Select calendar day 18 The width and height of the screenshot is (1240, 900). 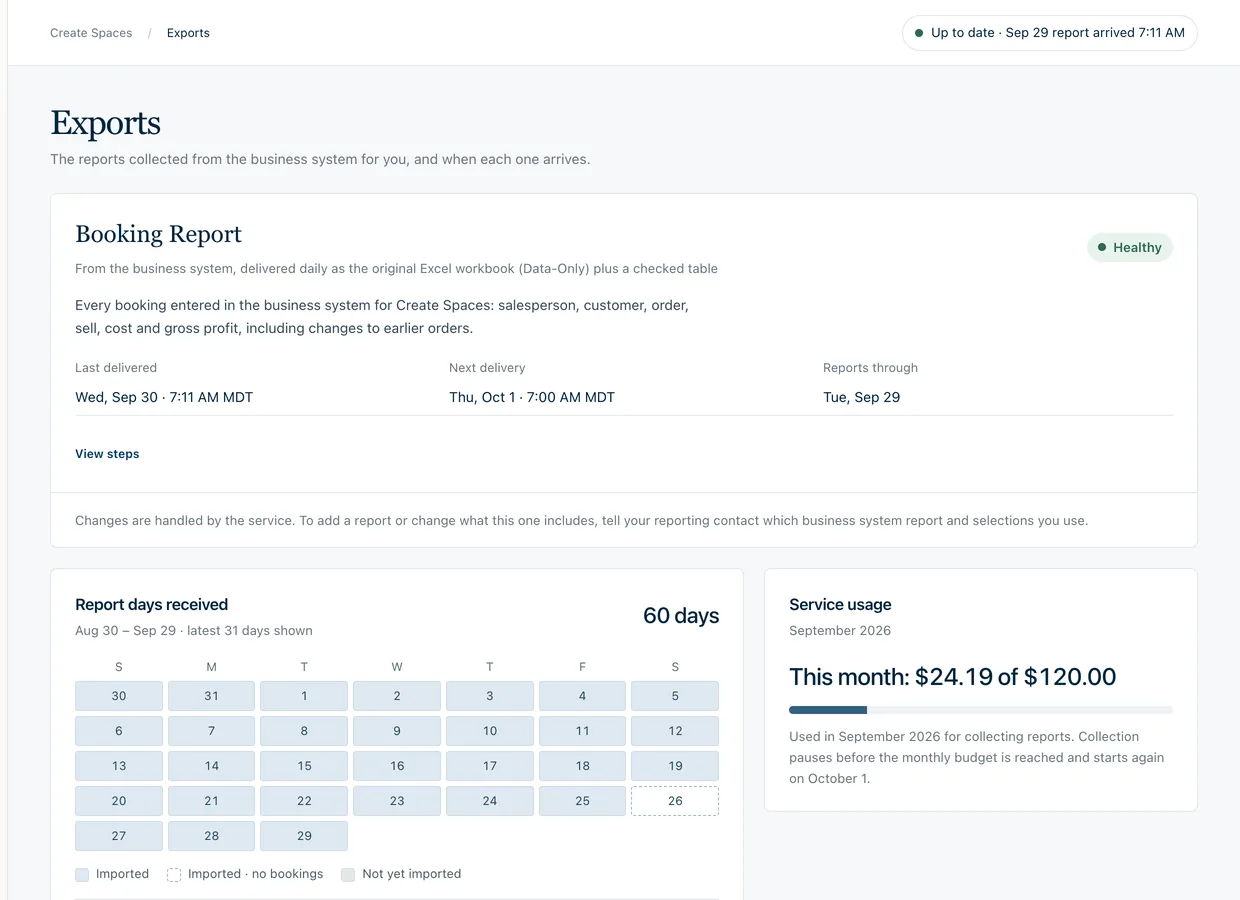pos(582,766)
